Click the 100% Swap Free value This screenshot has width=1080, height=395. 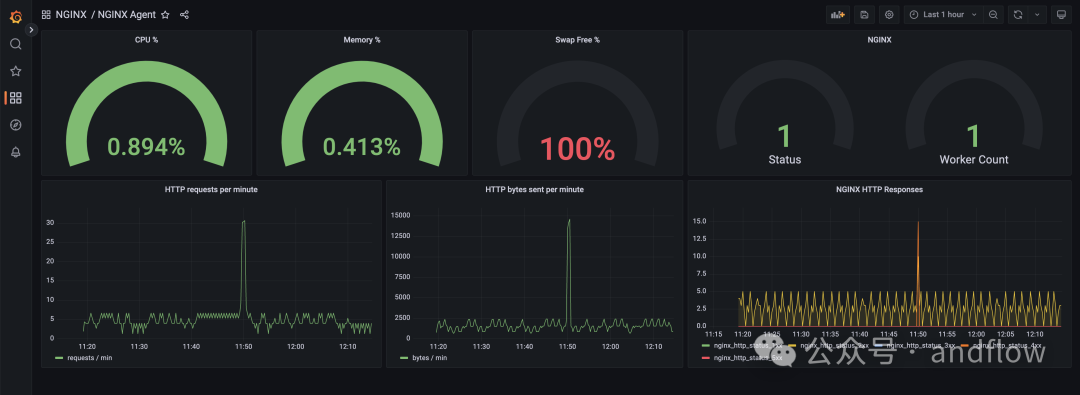click(577, 149)
